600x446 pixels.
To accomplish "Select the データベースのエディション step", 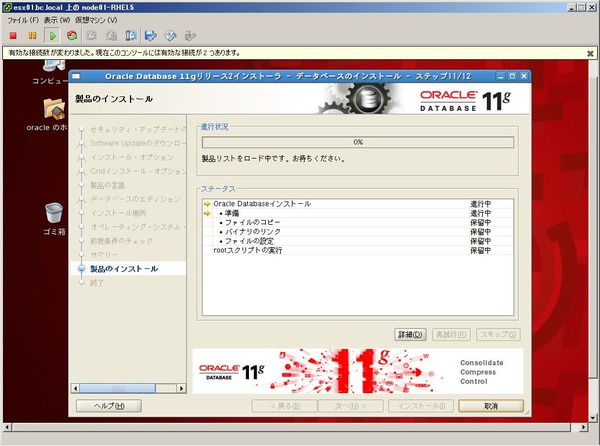I will pyautogui.click(x=134, y=199).
